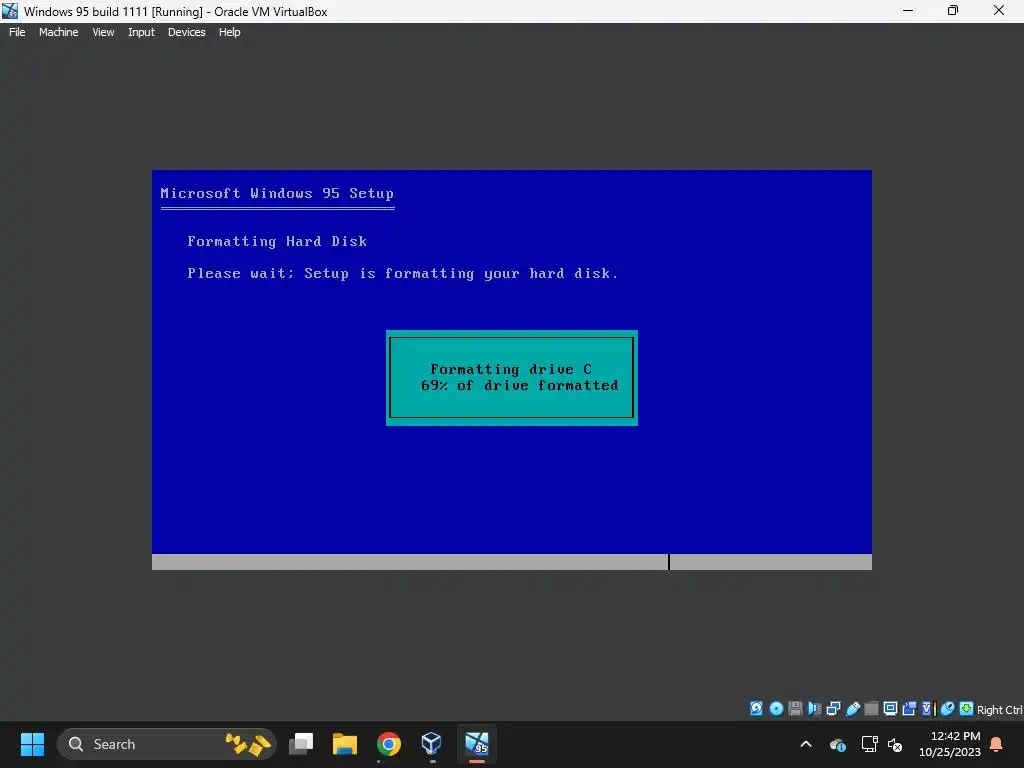Click the hard disk activity status icon
This screenshot has width=1024, height=768.
tap(756, 709)
